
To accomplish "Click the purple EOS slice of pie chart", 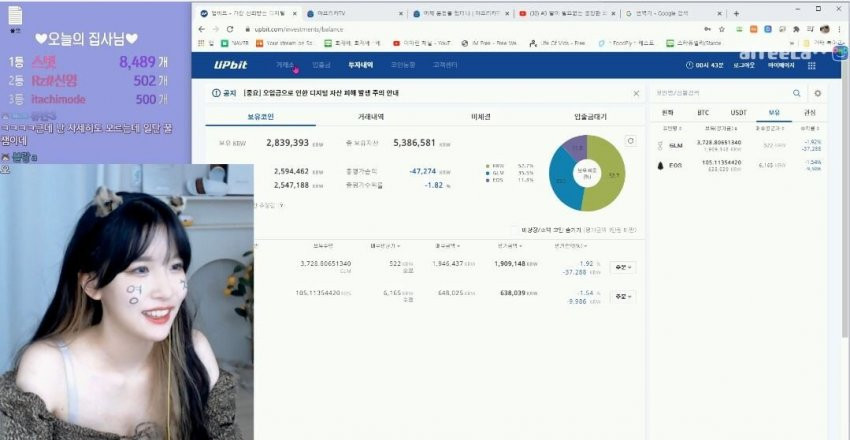I will tap(574, 147).
